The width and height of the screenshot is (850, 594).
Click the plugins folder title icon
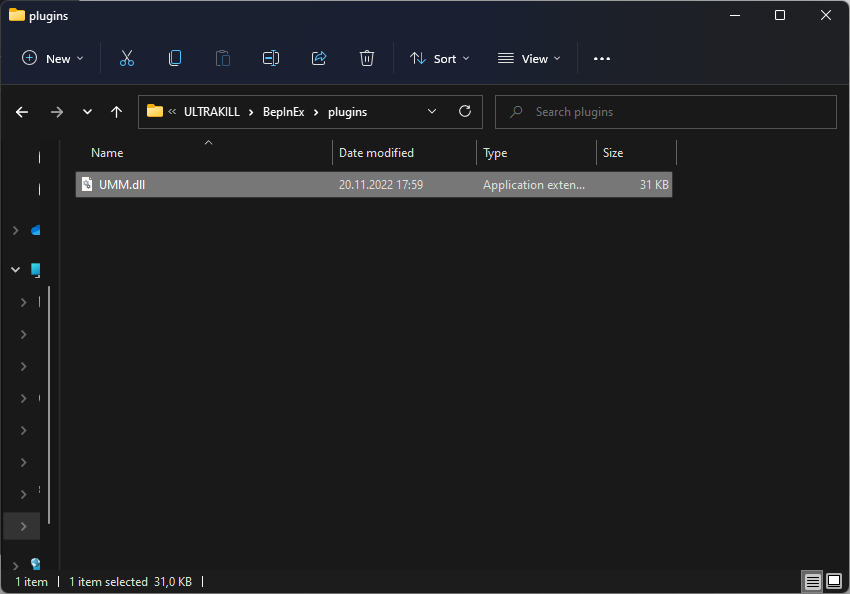[17, 15]
